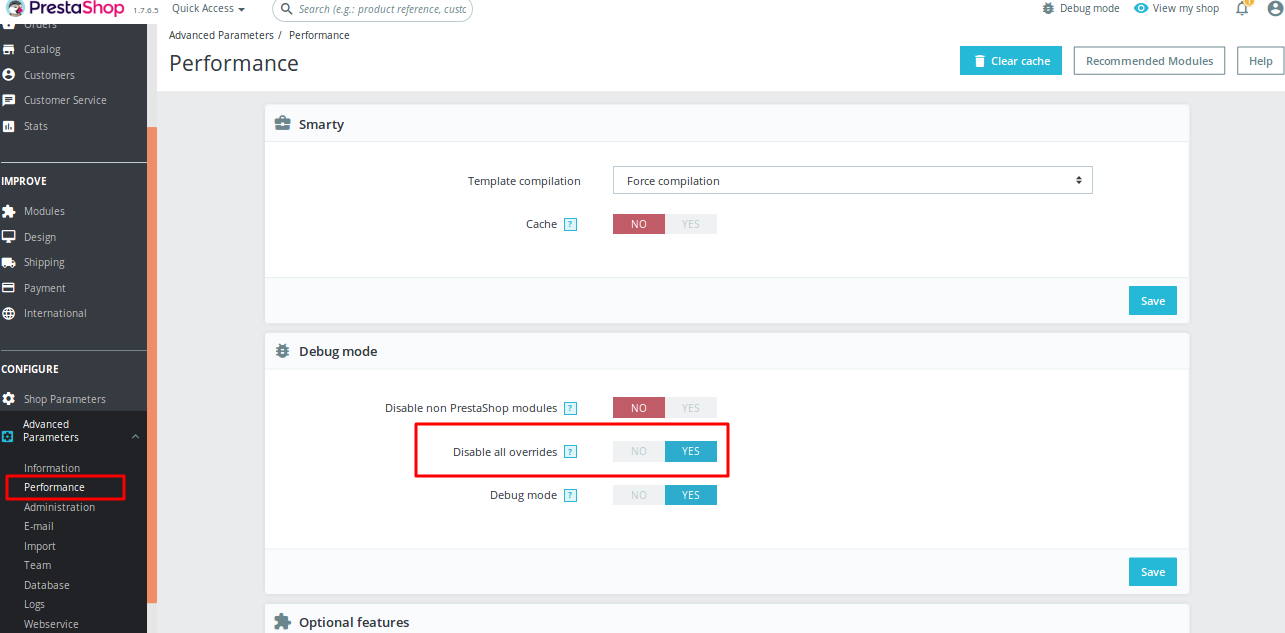
Task: Click the Catalog store icon in sidebar
Action: pos(9,49)
